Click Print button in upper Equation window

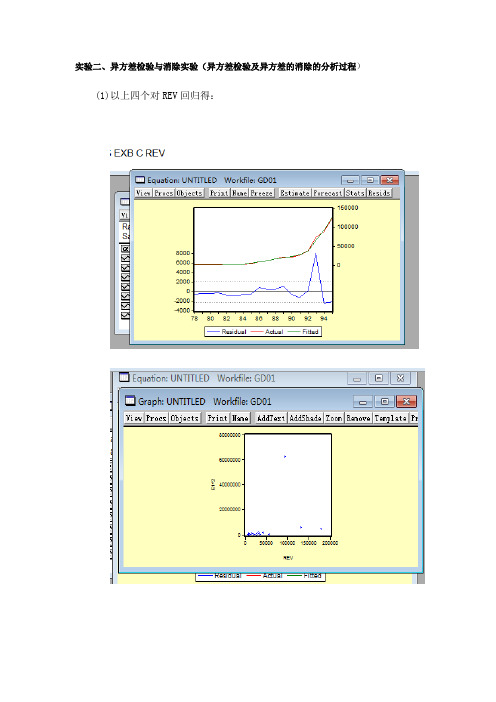pyautogui.click(x=220, y=193)
